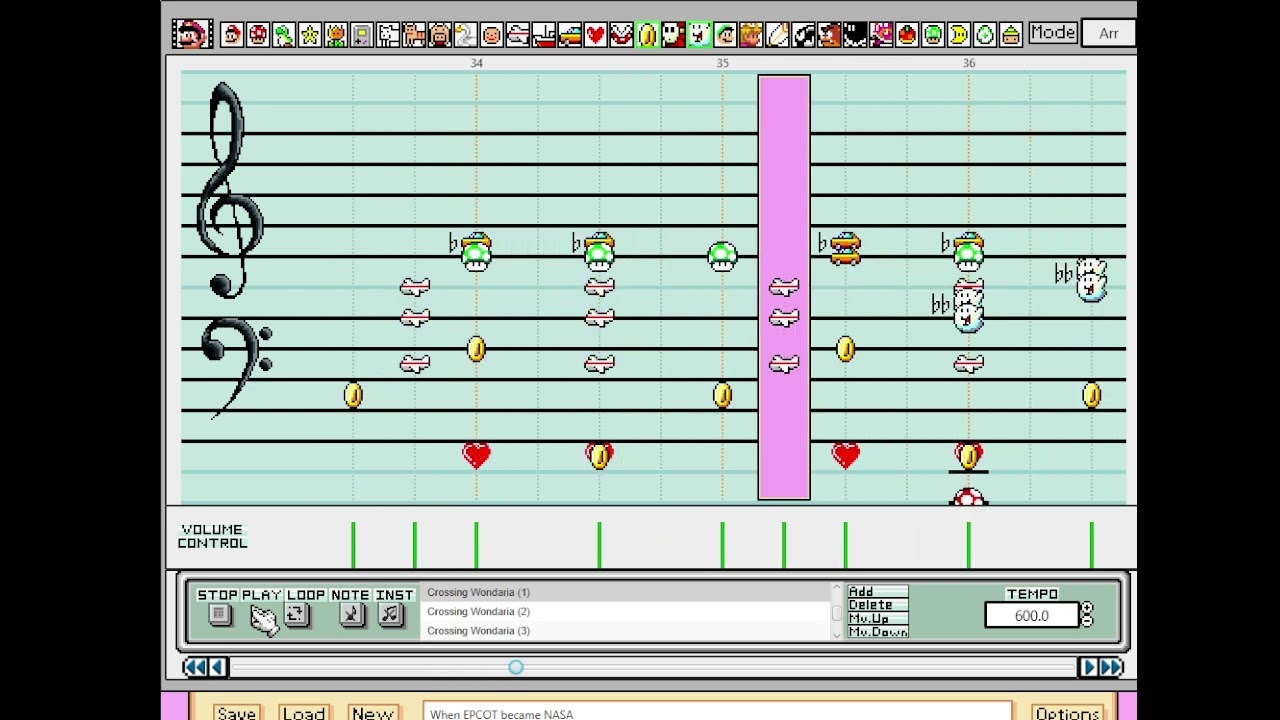Click the song position slider thumb
1280x720 pixels.
[x=516, y=667]
